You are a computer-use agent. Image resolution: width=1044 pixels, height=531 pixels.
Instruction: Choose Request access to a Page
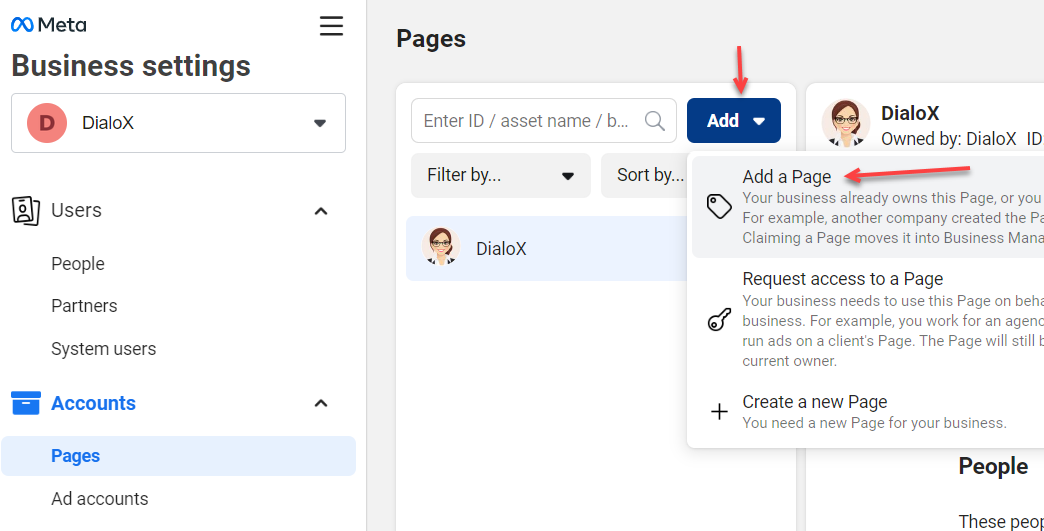842,279
